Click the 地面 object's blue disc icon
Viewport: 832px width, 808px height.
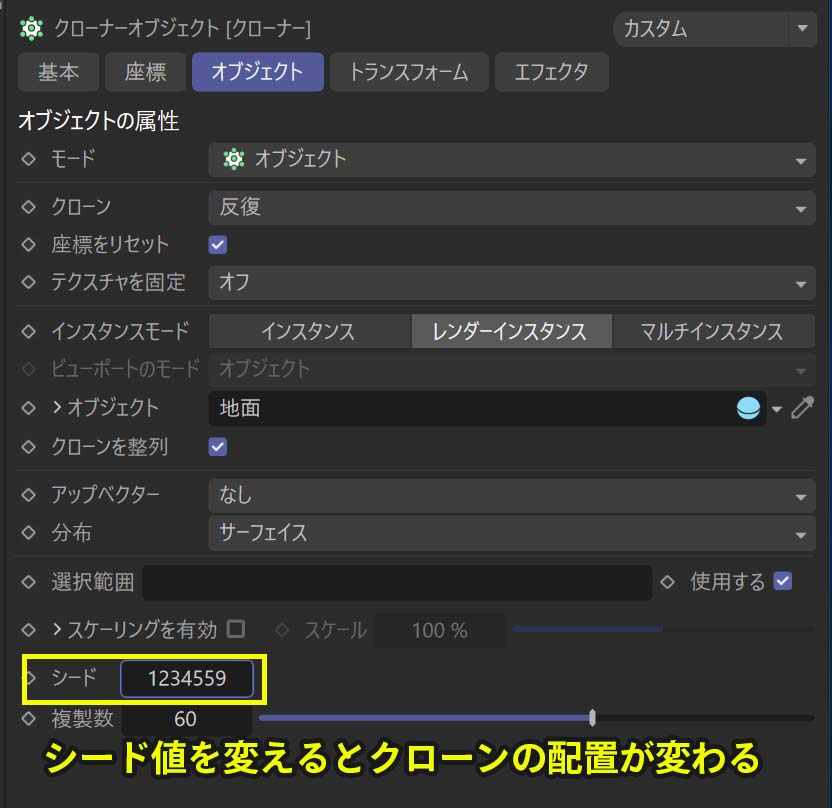click(x=748, y=408)
